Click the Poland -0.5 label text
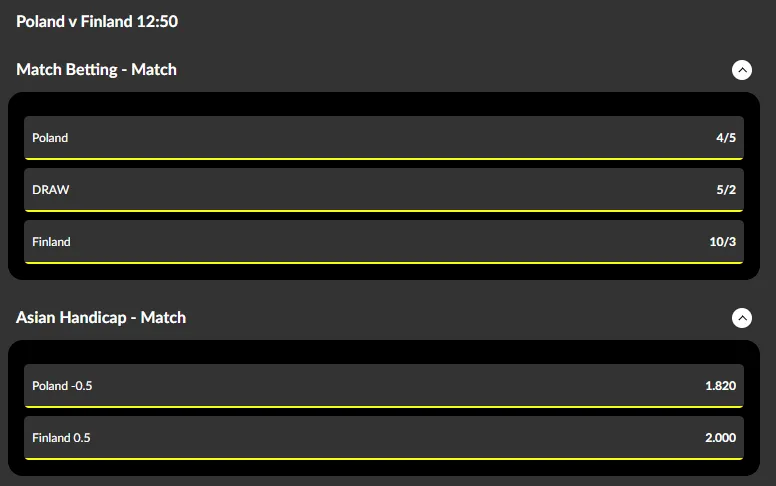Viewport: 776px width, 486px height. click(62, 386)
